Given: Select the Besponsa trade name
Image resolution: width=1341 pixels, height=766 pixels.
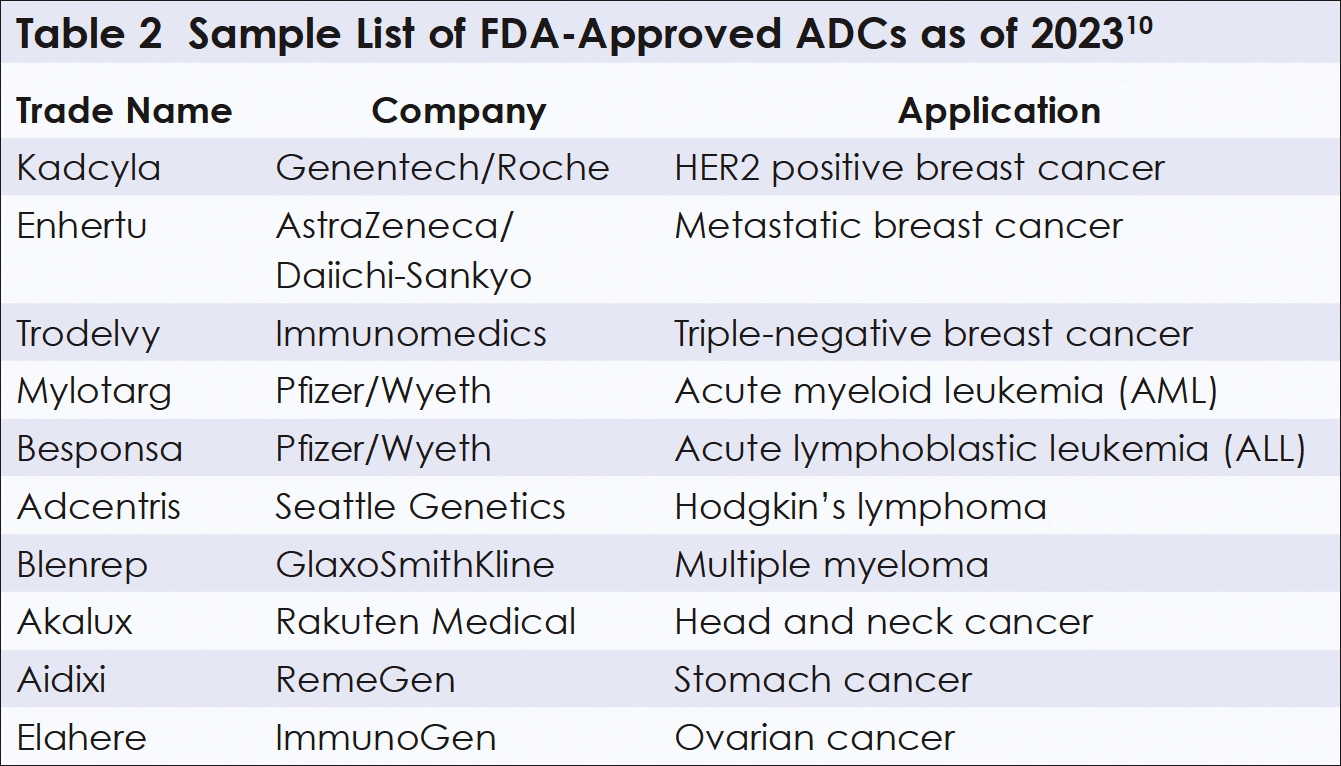Looking at the screenshot, I should [x=100, y=448].
